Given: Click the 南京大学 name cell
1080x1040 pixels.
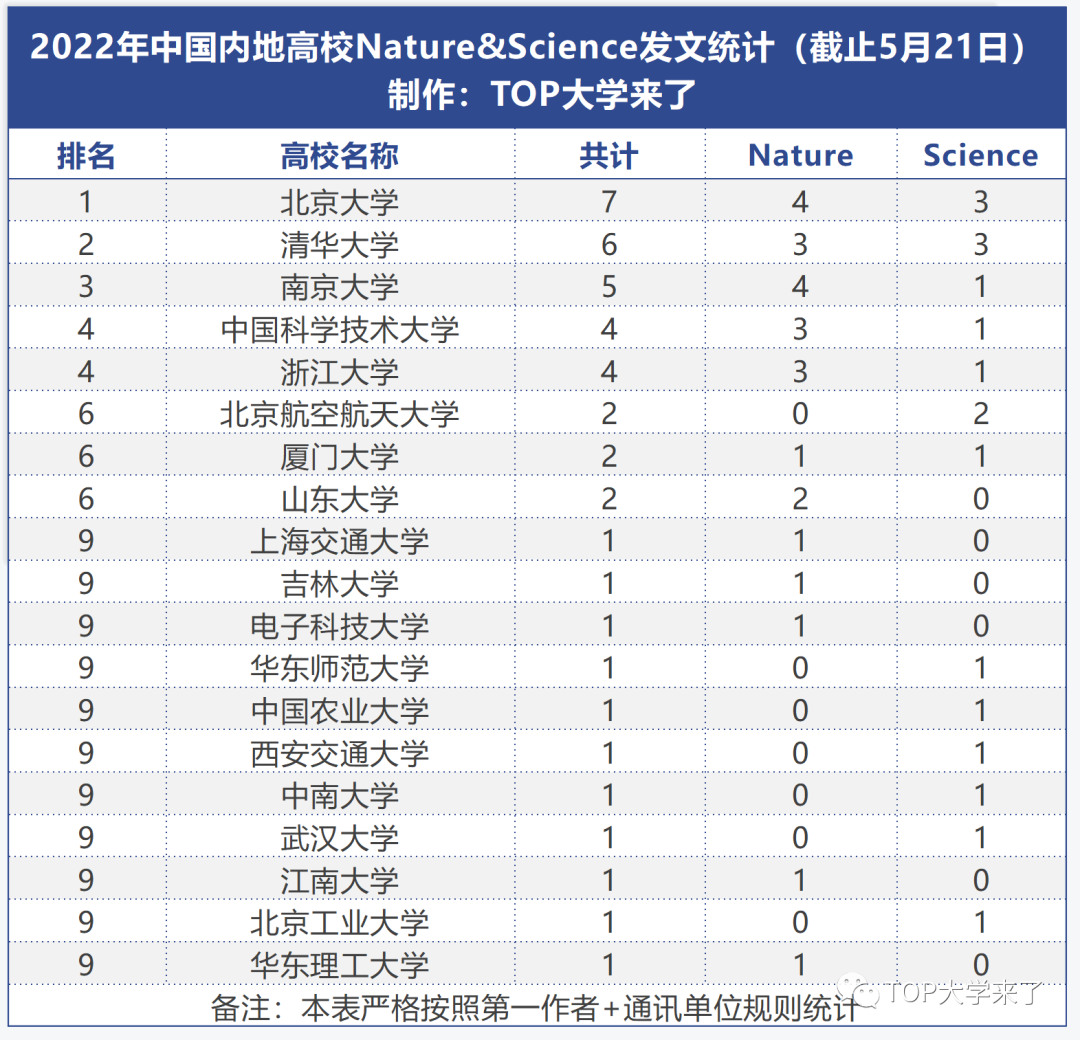Looking at the screenshot, I should tap(339, 287).
